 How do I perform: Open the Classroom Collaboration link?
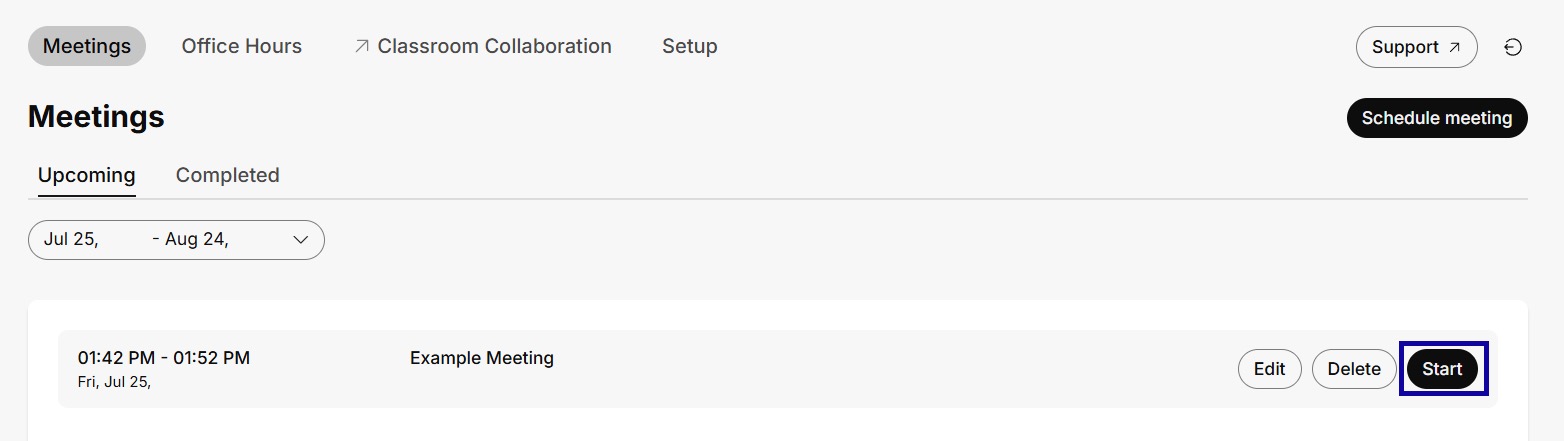494,46
